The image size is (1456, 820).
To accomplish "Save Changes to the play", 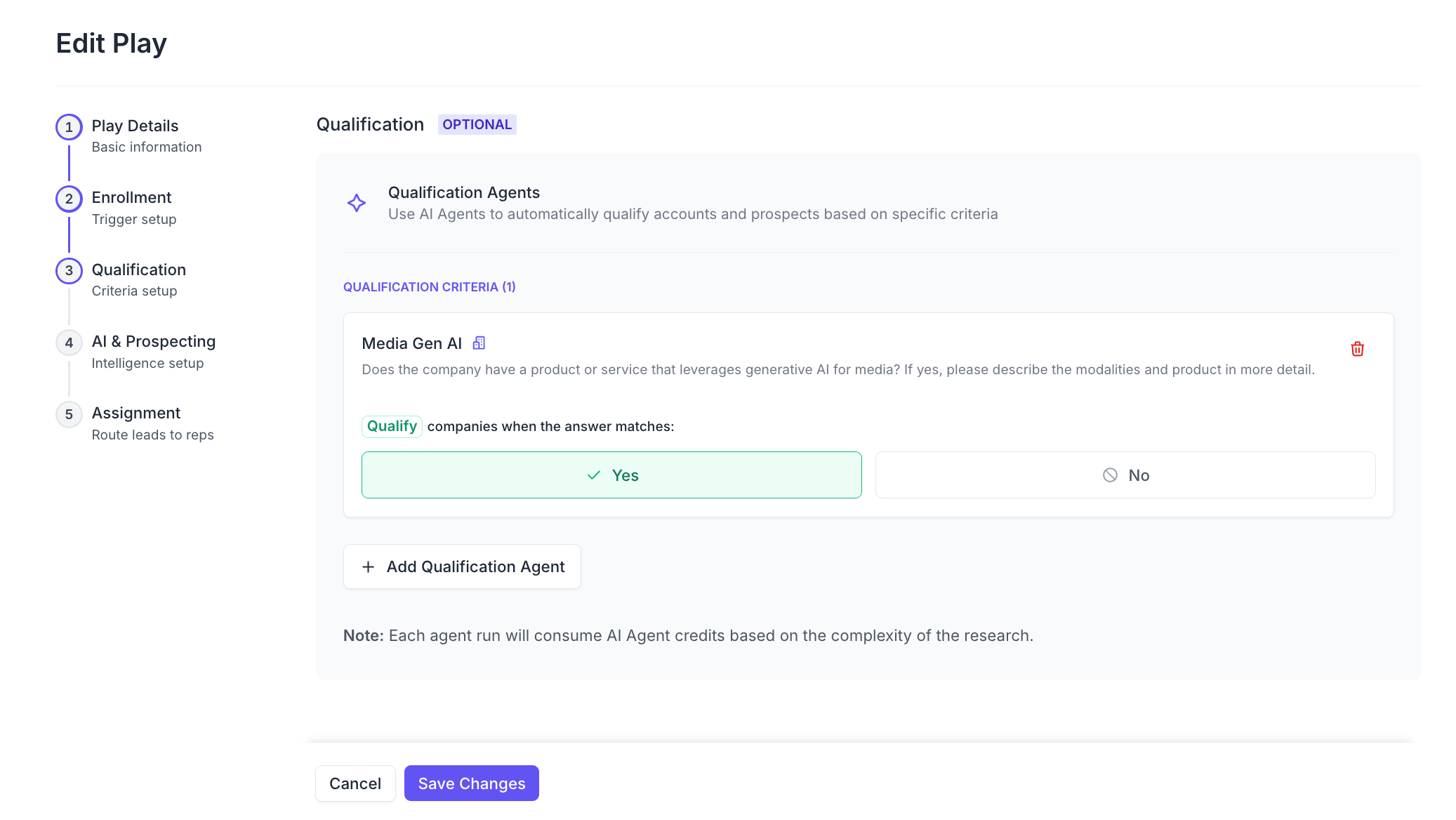I will click(471, 783).
